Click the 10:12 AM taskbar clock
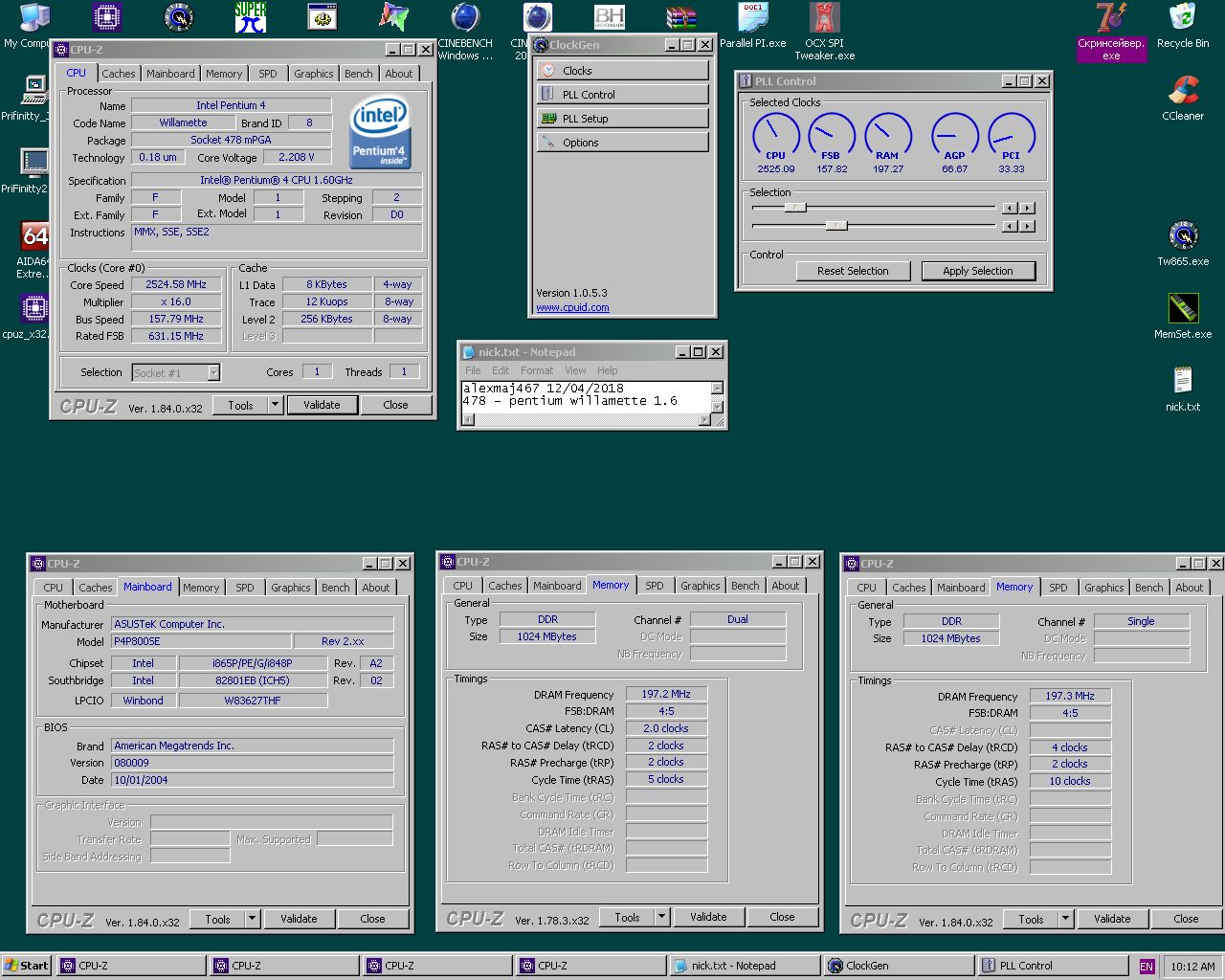Screen dimensions: 1225x980 (x=1192, y=967)
